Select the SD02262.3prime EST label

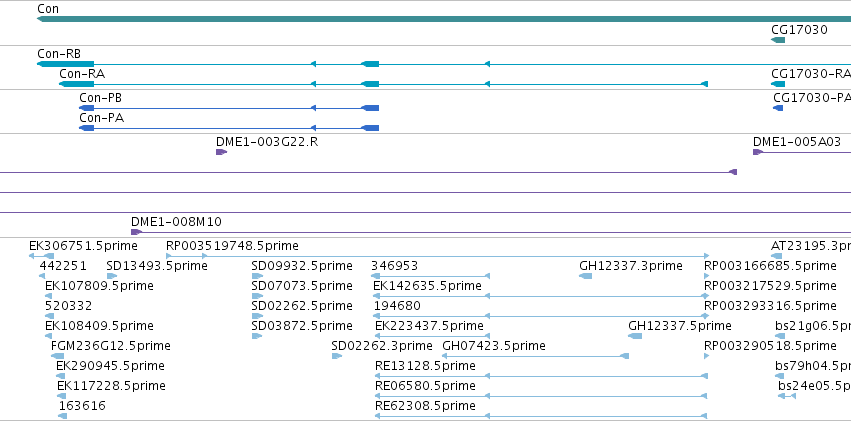pos(382,346)
